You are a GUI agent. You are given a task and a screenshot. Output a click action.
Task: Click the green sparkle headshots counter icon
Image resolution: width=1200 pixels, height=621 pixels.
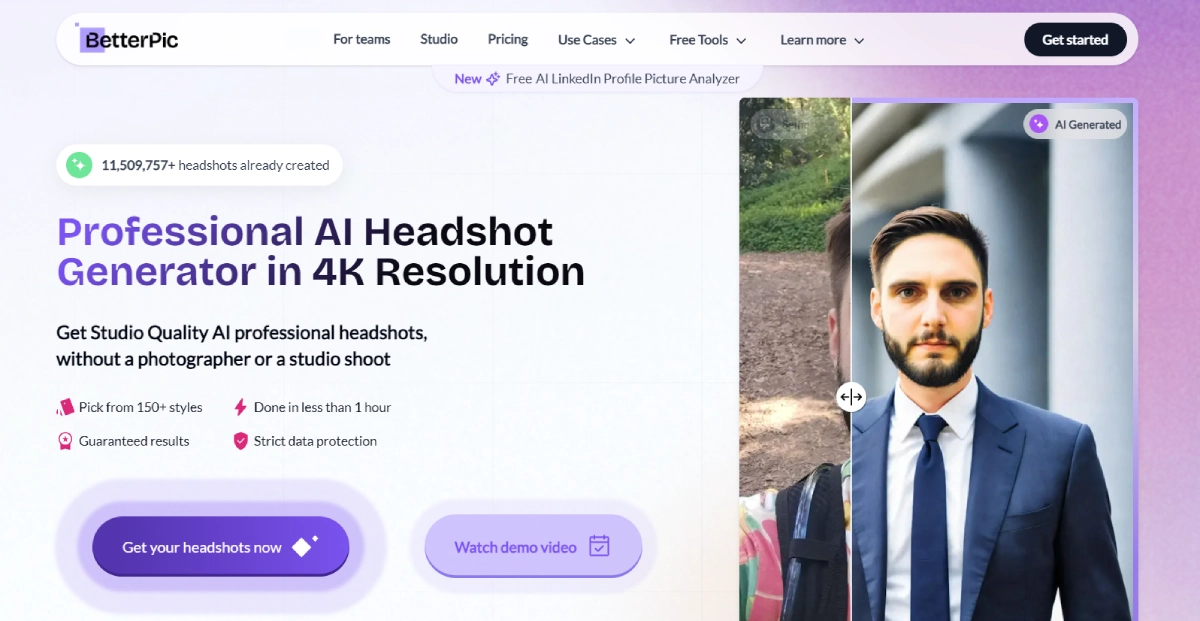tap(79, 165)
